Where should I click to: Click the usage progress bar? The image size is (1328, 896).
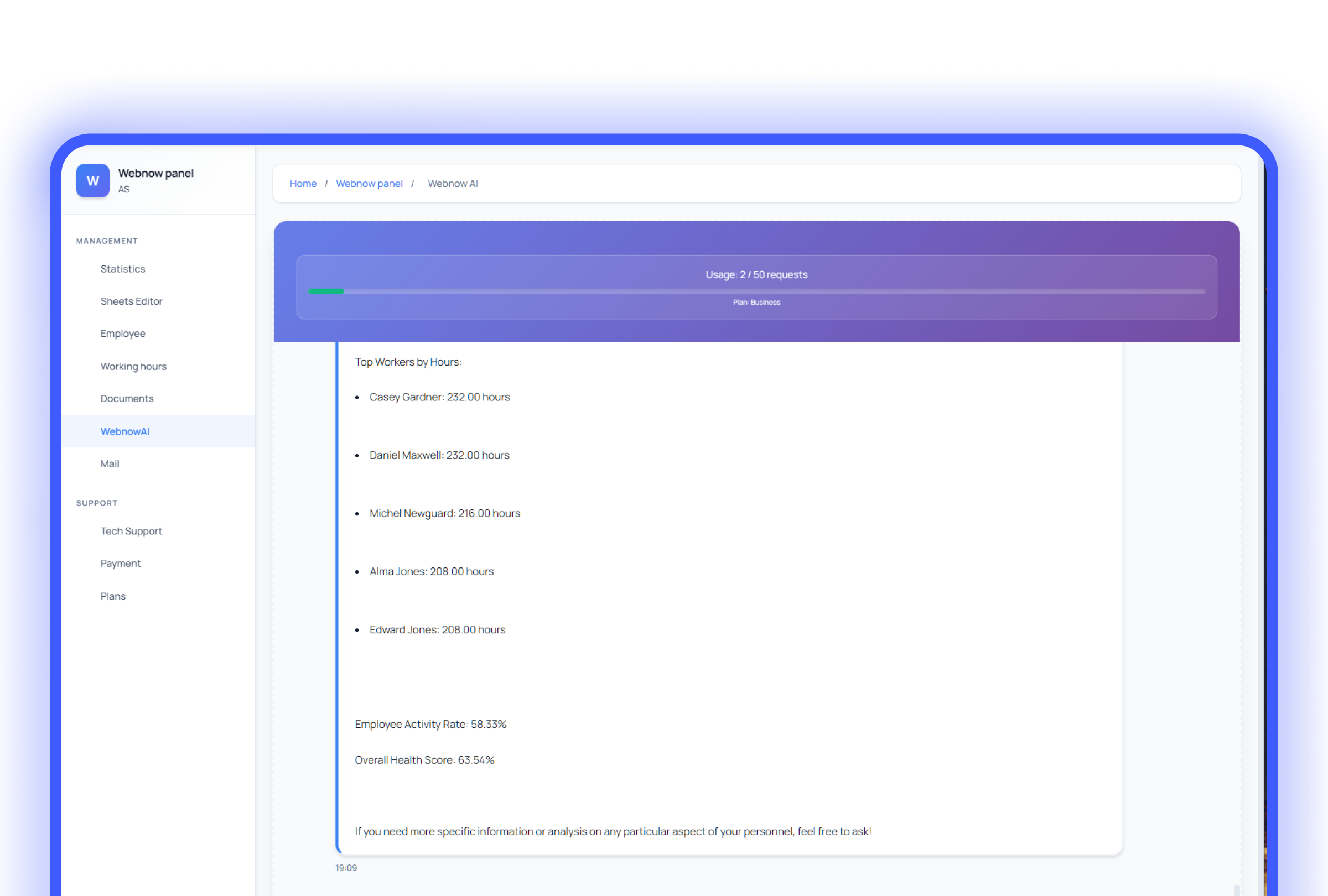[x=756, y=291]
